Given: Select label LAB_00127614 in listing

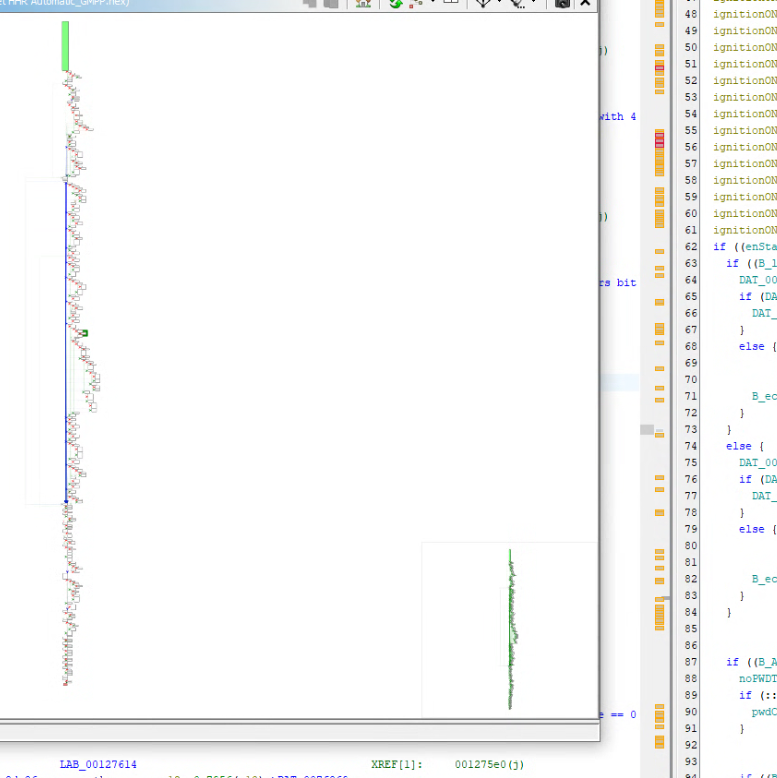Looking at the screenshot, I should pos(98,764).
